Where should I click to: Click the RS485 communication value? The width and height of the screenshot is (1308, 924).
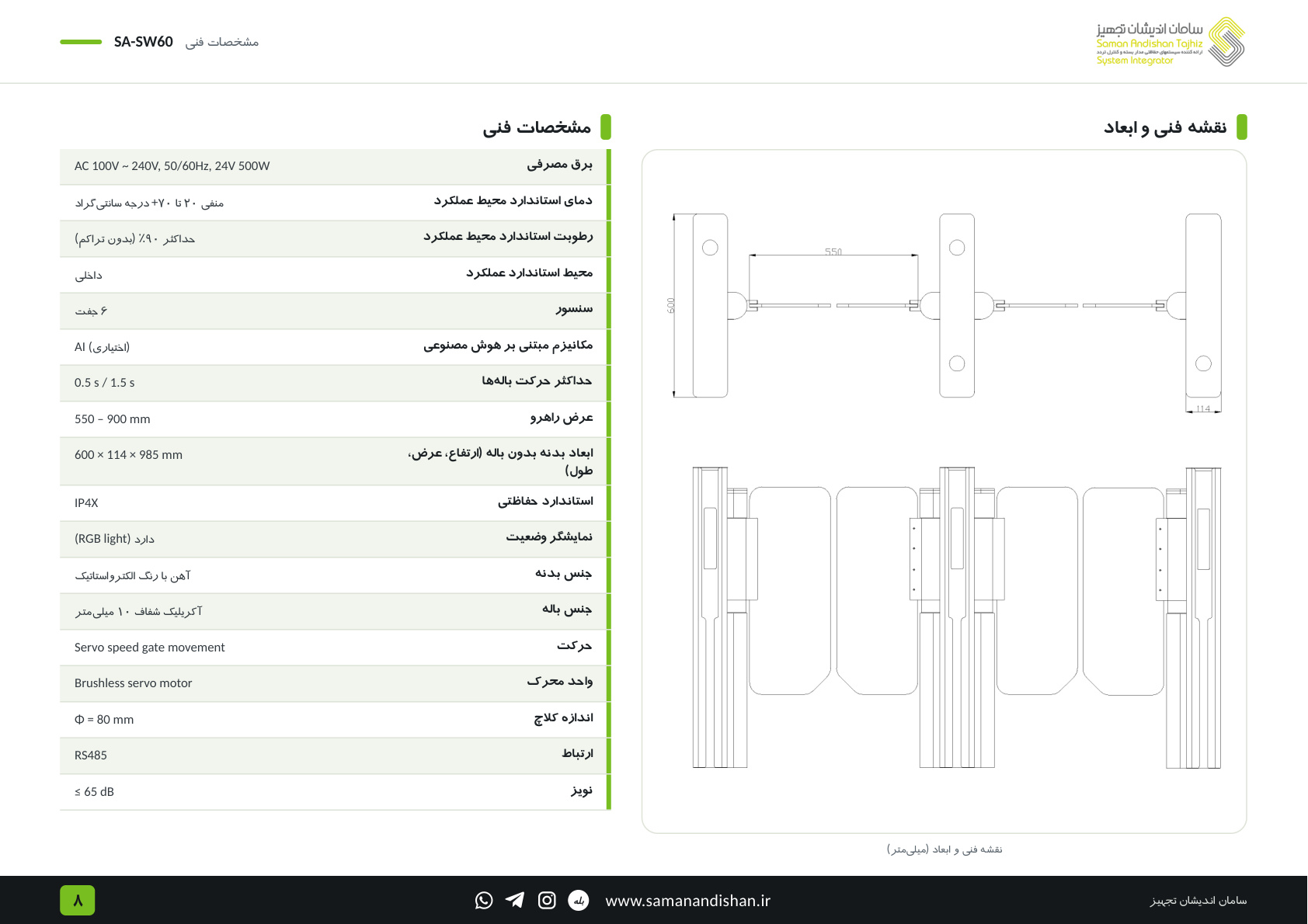[91, 756]
